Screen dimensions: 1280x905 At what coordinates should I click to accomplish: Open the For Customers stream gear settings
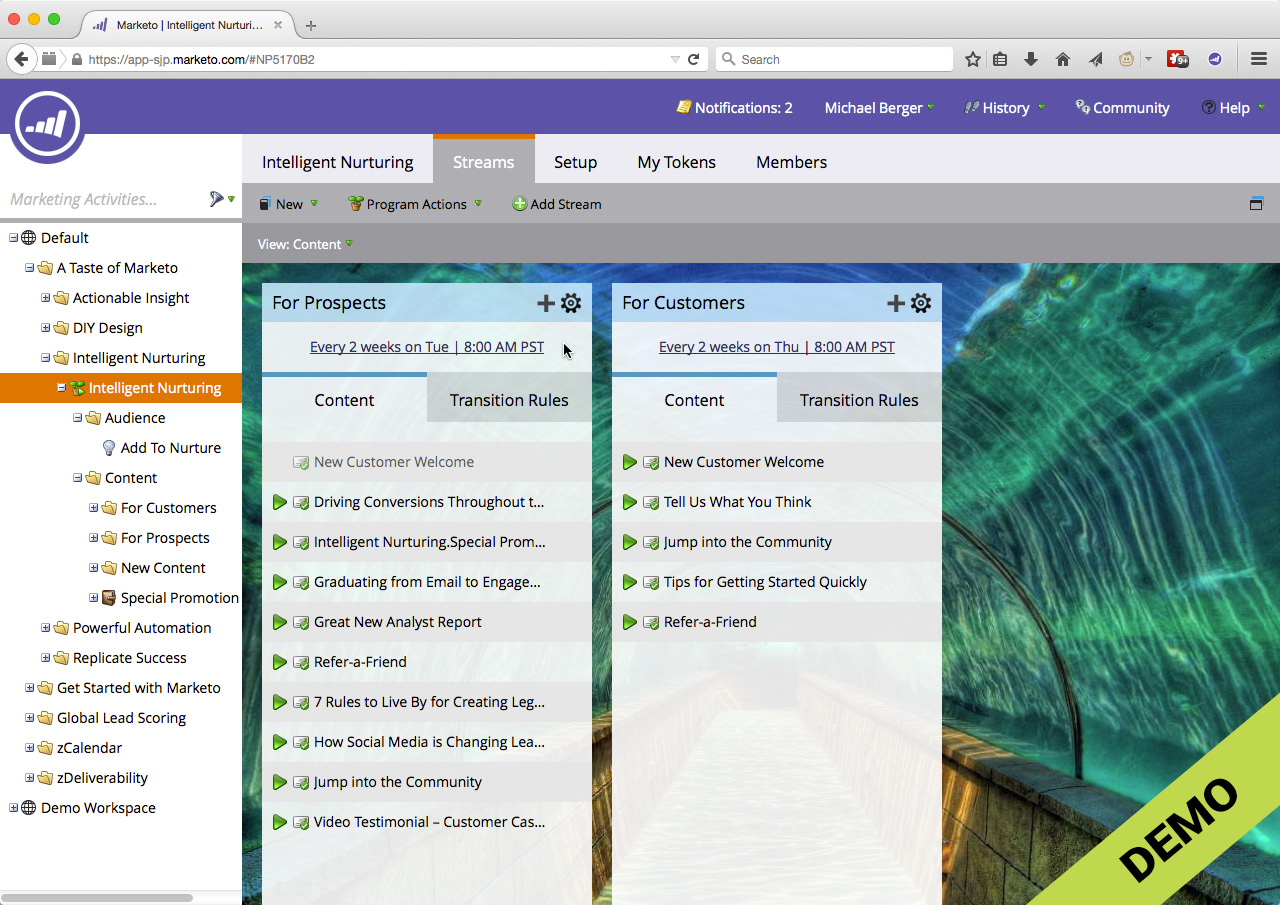(x=921, y=303)
